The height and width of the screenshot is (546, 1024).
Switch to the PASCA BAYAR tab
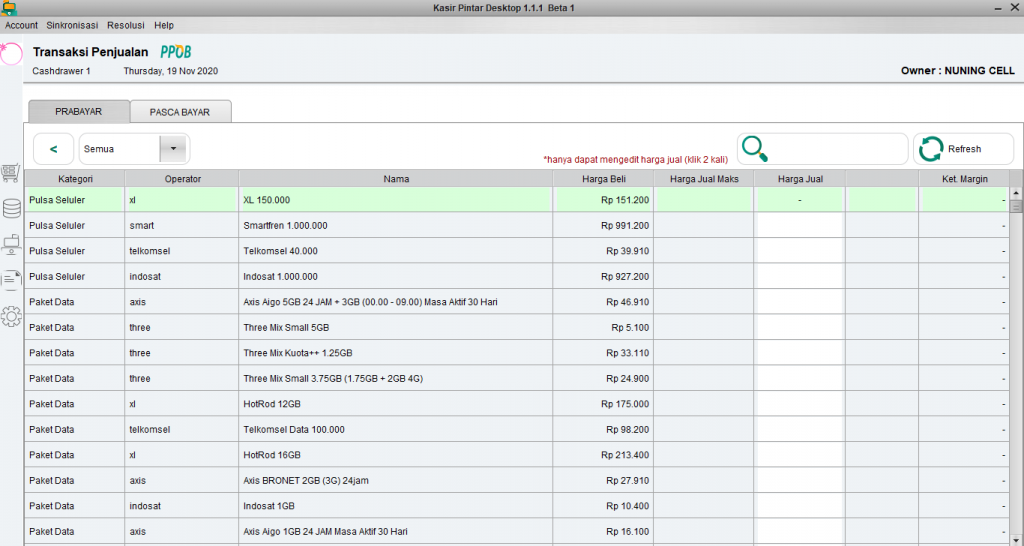(180, 112)
